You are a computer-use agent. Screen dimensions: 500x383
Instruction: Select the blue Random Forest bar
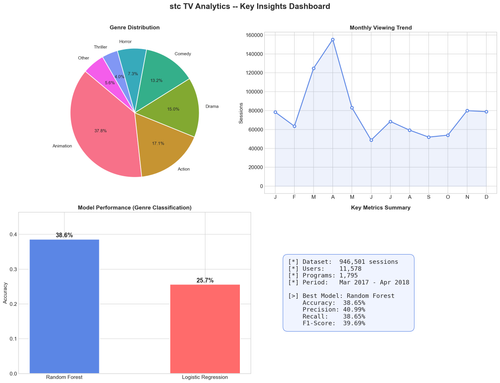pos(64,306)
